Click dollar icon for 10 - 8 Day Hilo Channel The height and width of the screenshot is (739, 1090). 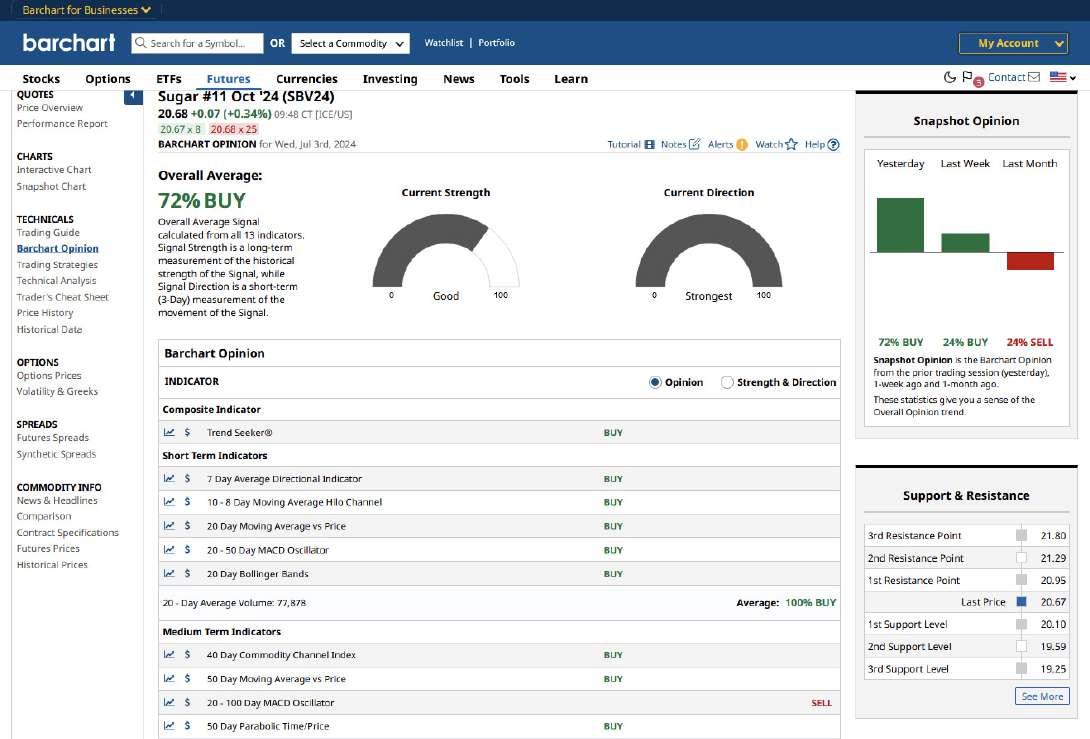[187, 502]
